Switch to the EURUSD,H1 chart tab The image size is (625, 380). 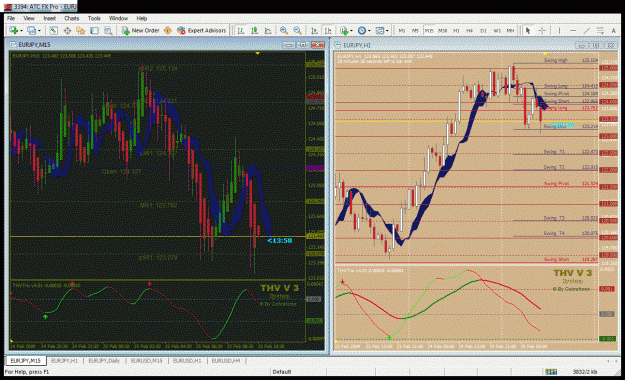click(187, 360)
